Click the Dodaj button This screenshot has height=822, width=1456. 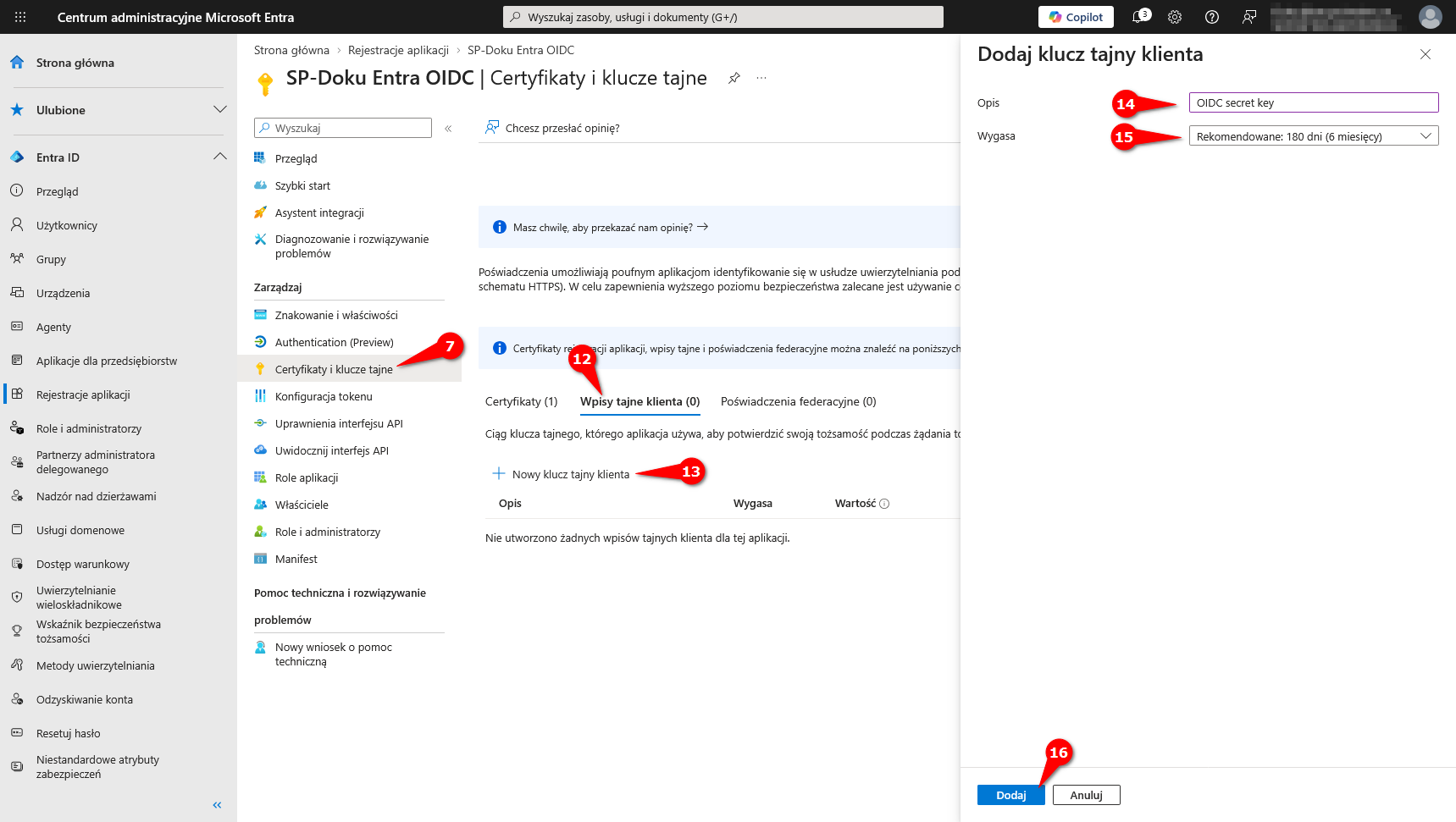click(1011, 795)
